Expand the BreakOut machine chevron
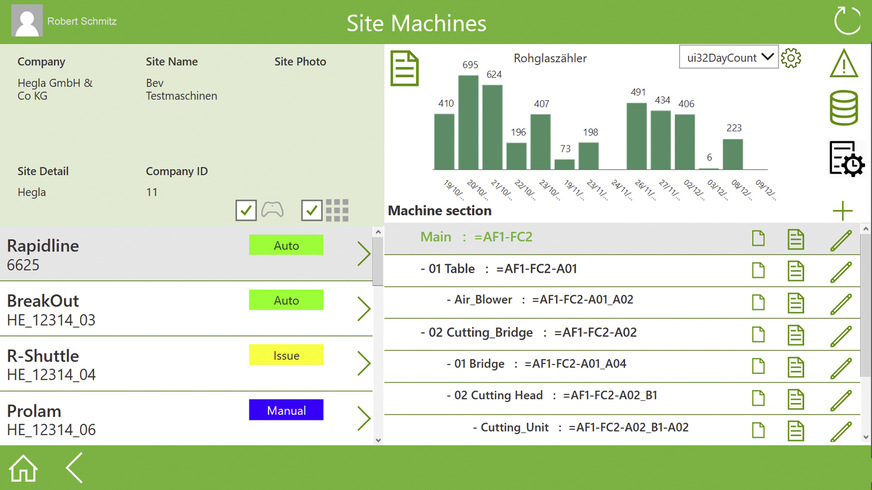The width and height of the screenshot is (872, 490). click(363, 309)
